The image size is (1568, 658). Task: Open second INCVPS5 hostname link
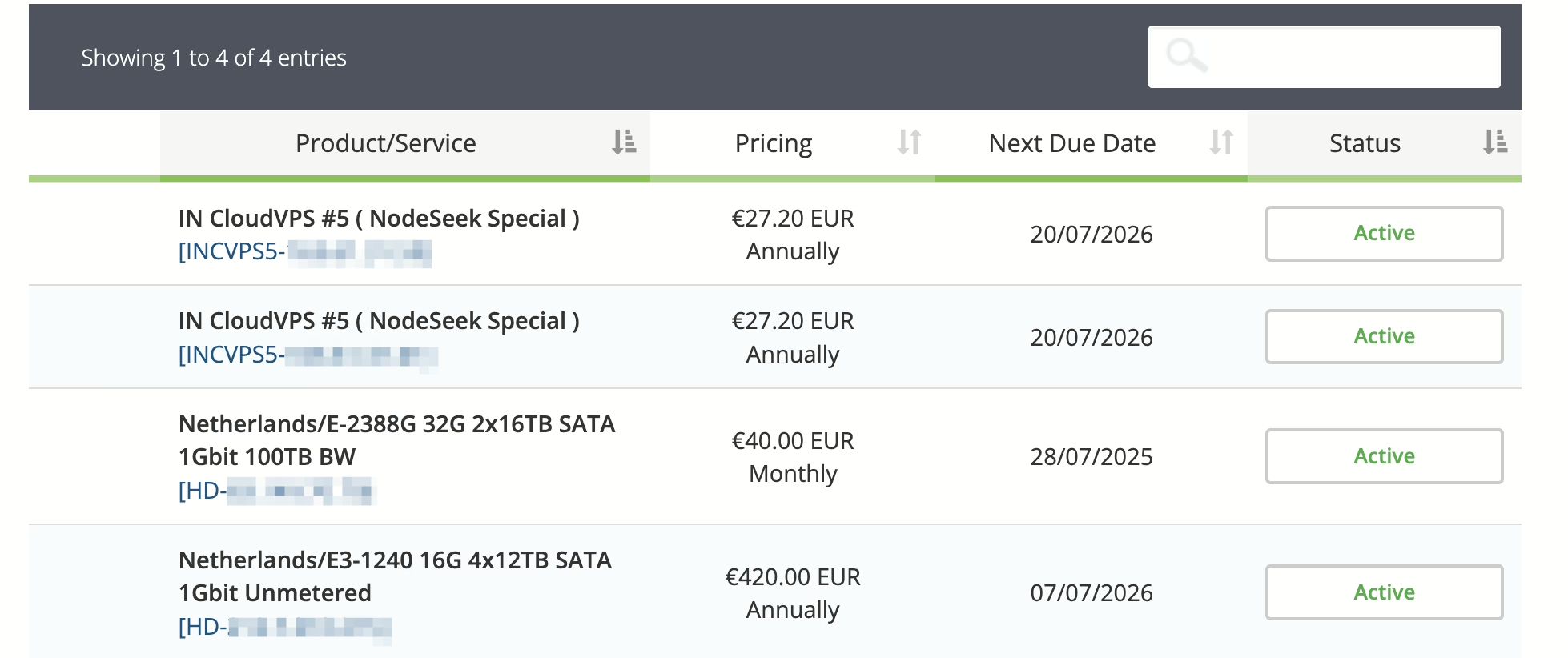click(x=308, y=355)
